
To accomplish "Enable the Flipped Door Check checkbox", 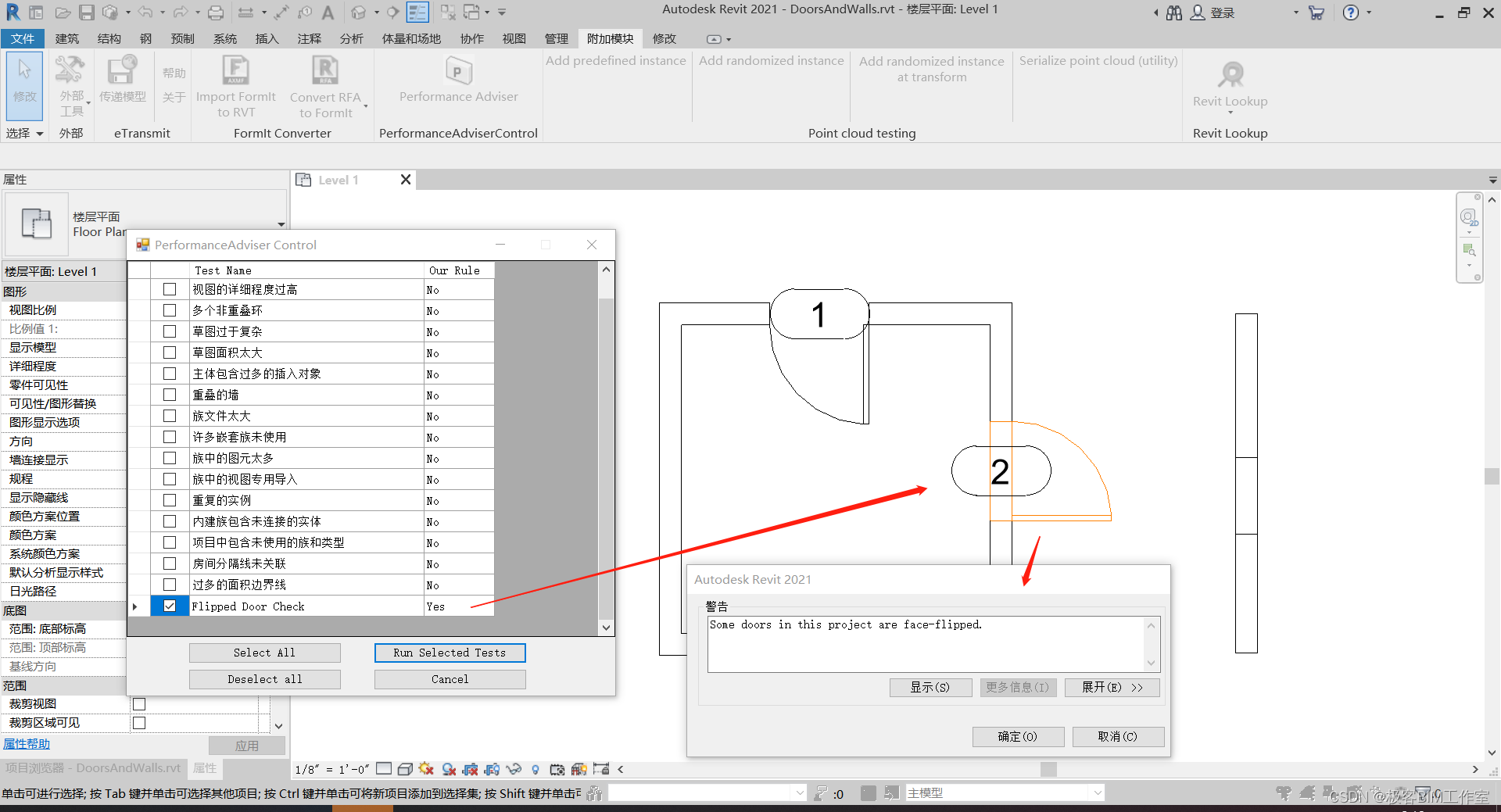I will [169, 606].
